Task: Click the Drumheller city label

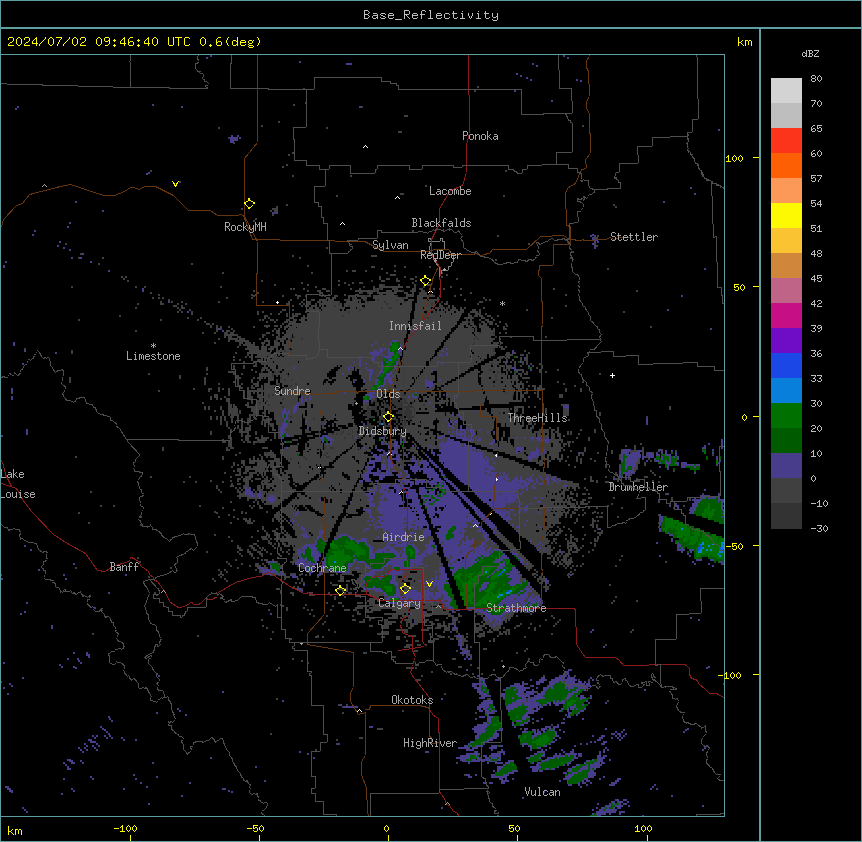Action: pyautogui.click(x=638, y=487)
